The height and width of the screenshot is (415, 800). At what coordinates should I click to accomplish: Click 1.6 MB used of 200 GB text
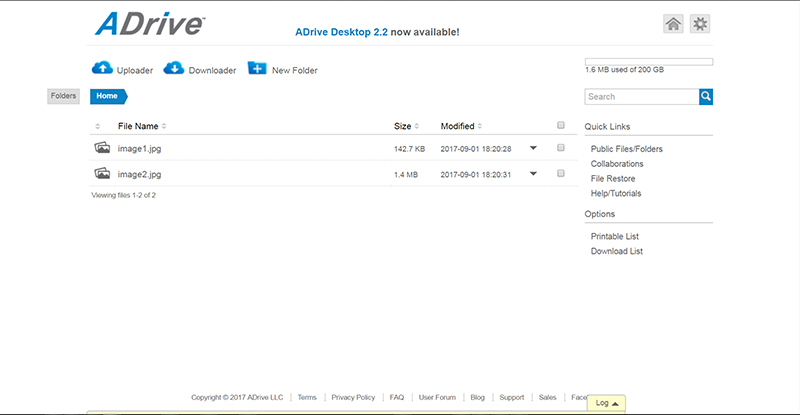pyautogui.click(x=624, y=70)
